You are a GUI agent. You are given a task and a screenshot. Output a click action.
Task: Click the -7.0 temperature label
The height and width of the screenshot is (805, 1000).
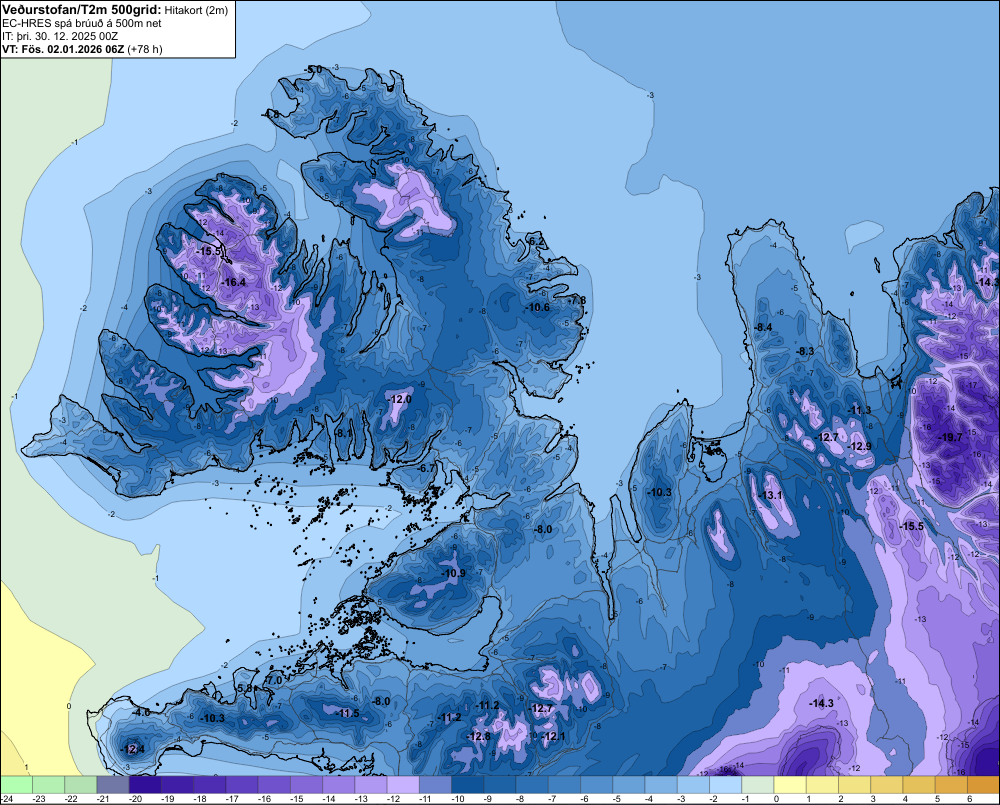pos(273,681)
